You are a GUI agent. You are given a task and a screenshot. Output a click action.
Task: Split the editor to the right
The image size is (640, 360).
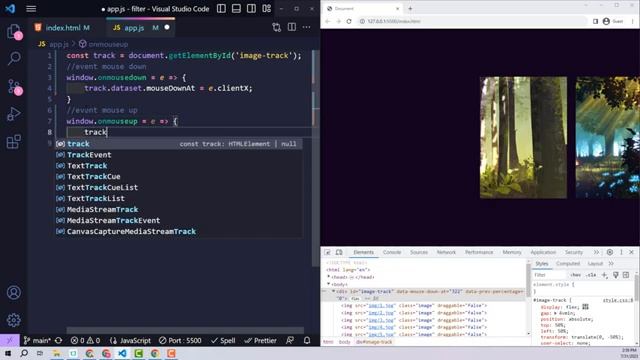(292, 27)
